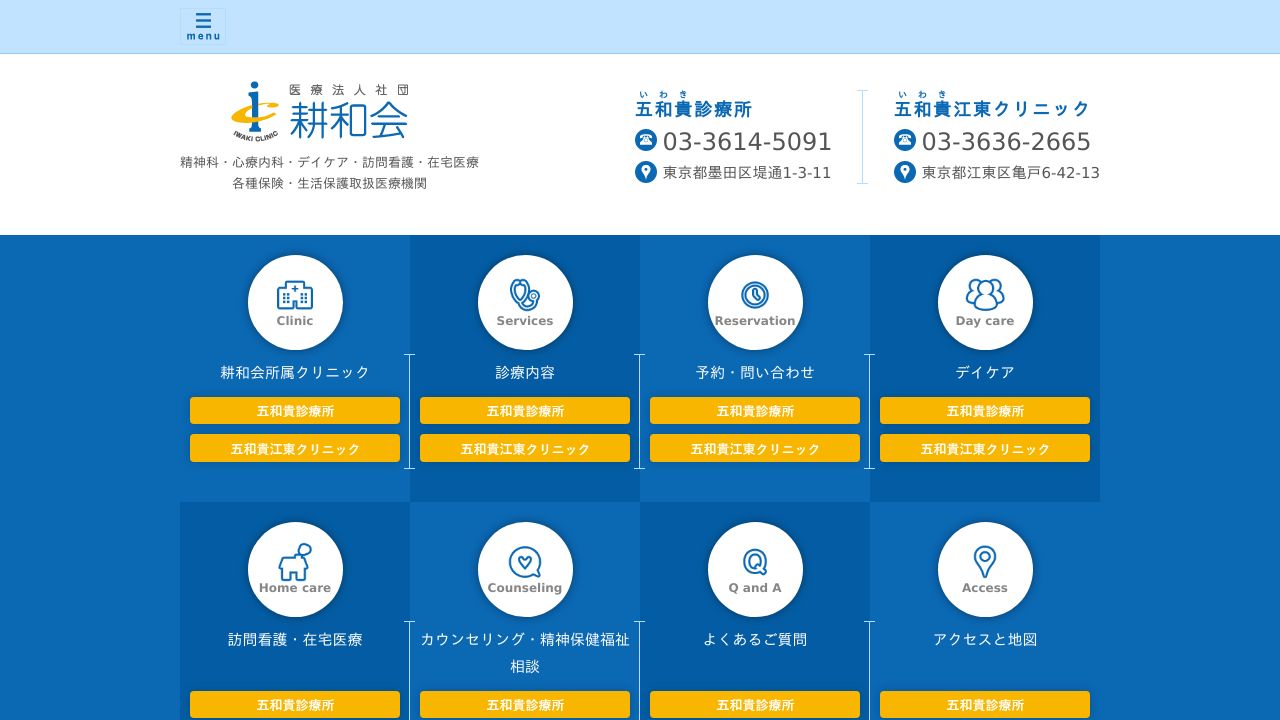Click 五和貴江東クリニック under 診療内容

click(525, 448)
